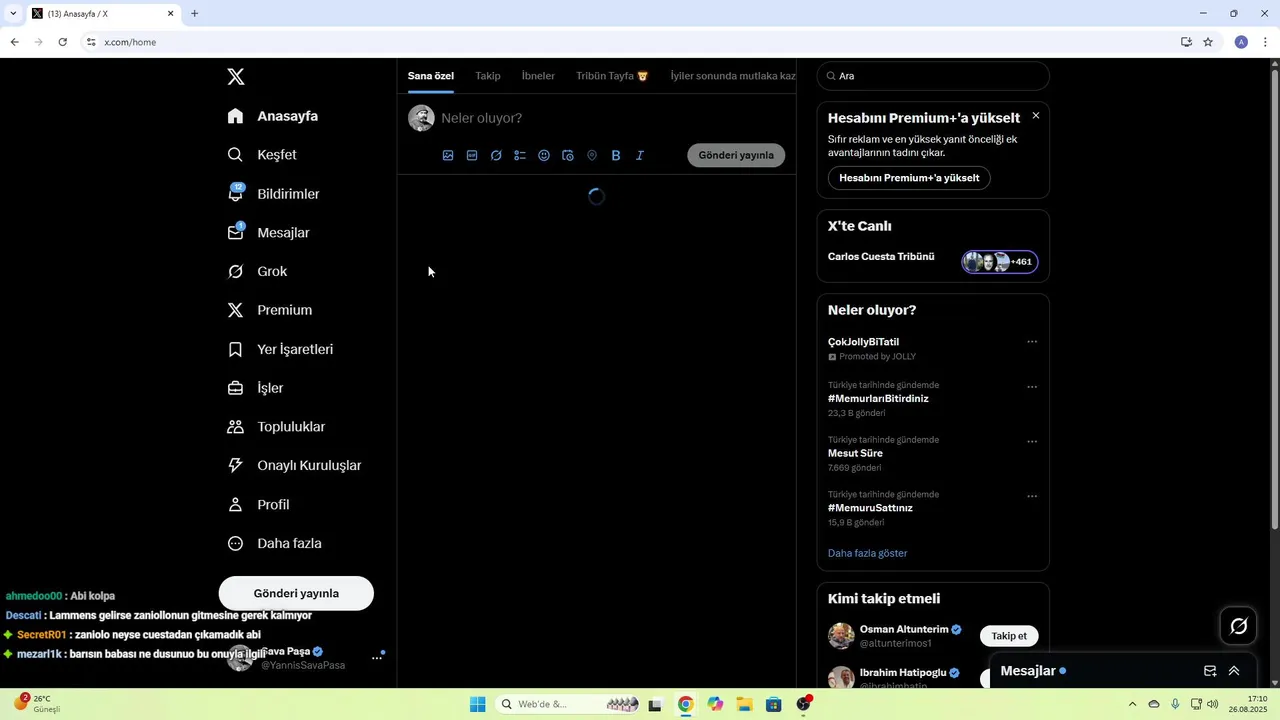Open Grok from the sidebar
This screenshot has width=1280, height=720.
[258, 272]
